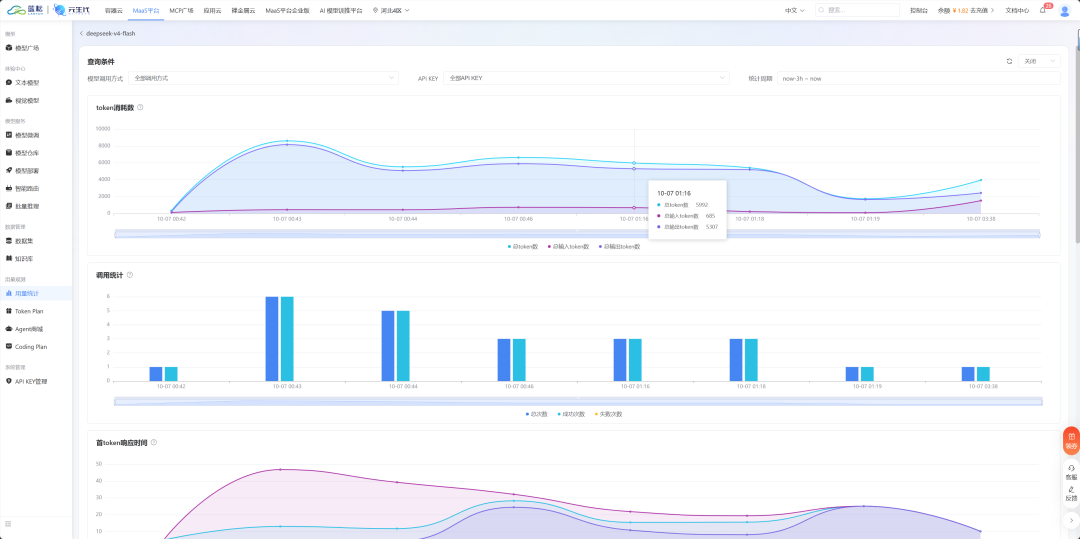Toggle the 总次数 legend series
Image resolution: width=1080 pixels, height=539 pixels.
tap(536, 414)
